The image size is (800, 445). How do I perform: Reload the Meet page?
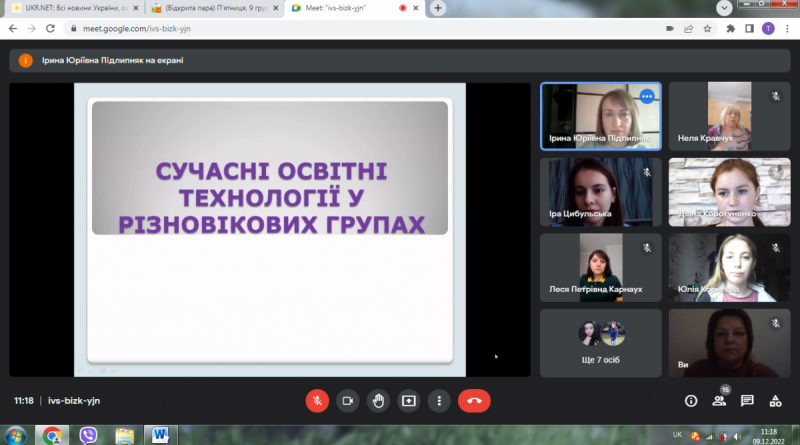tap(50, 29)
